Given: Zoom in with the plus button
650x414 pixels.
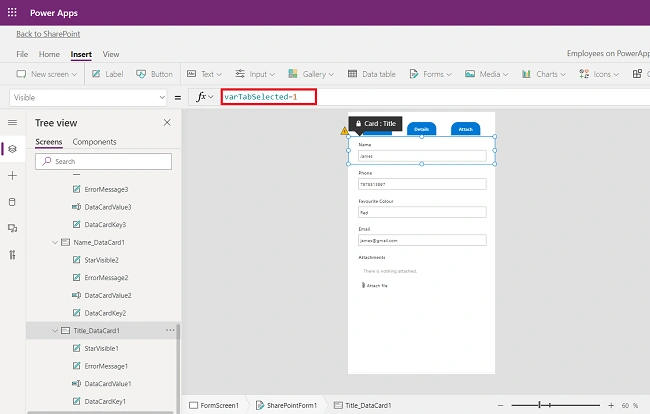Looking at the screenshot, I should pos(611,405).
